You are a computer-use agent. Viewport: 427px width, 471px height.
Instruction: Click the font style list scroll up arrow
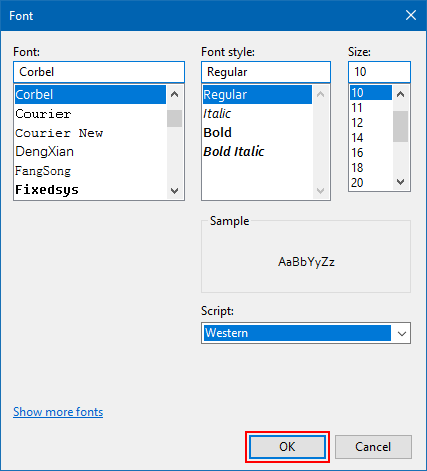[x=321, y=95]
